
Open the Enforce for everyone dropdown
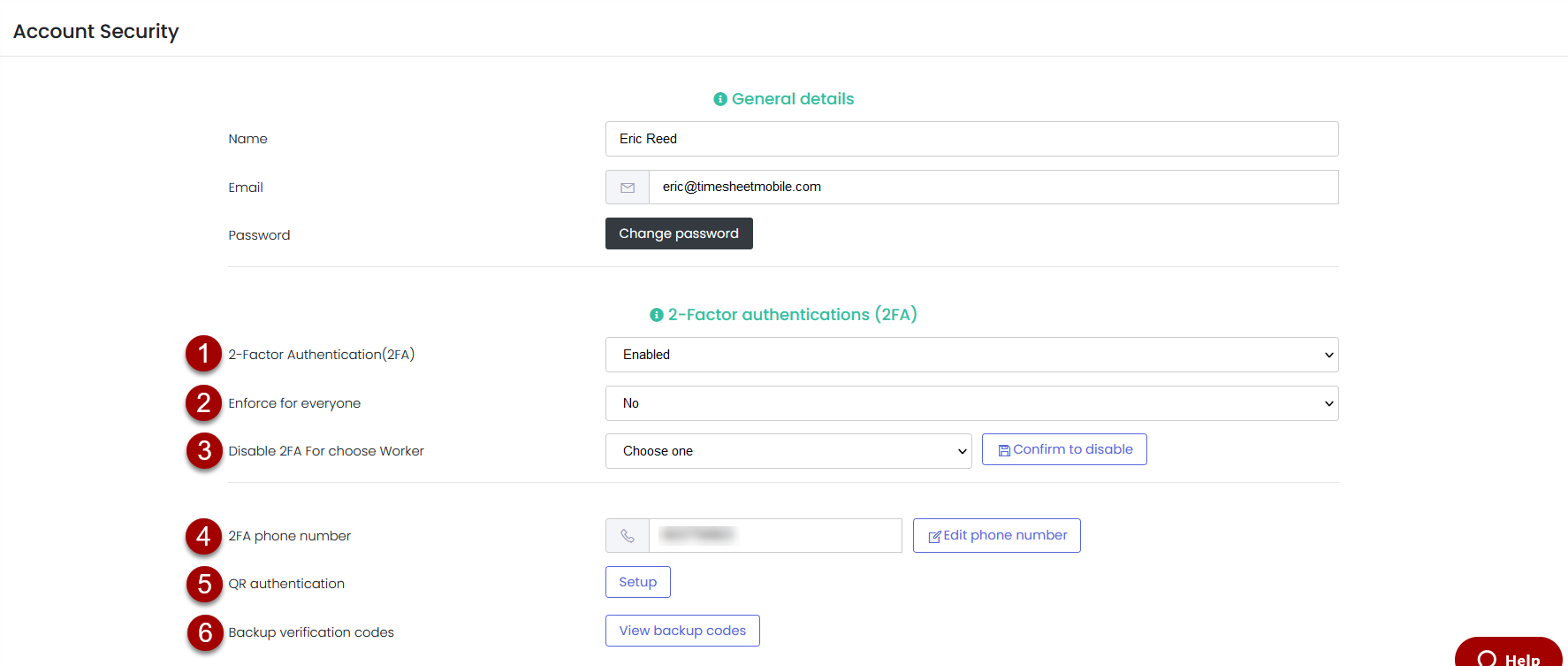(970, 403)
